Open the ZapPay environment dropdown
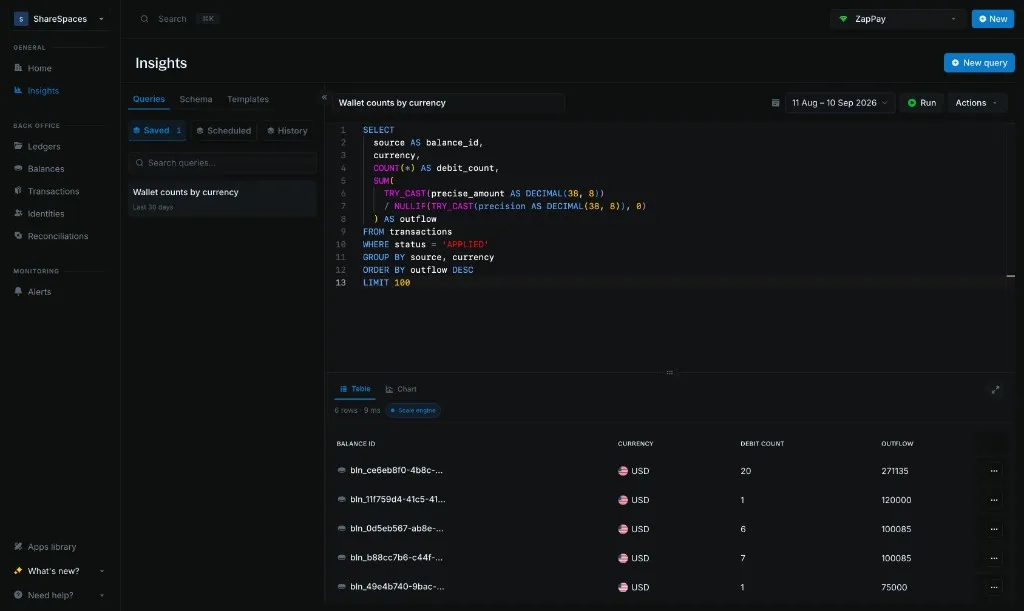 click(x=898, y=19)
